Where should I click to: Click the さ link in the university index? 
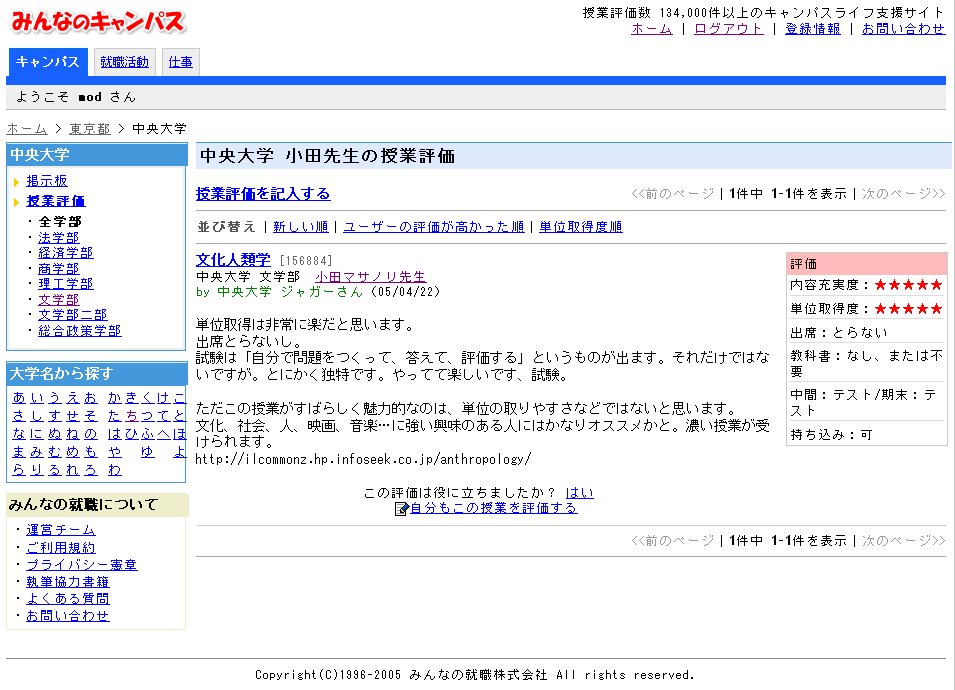point(19,416)
